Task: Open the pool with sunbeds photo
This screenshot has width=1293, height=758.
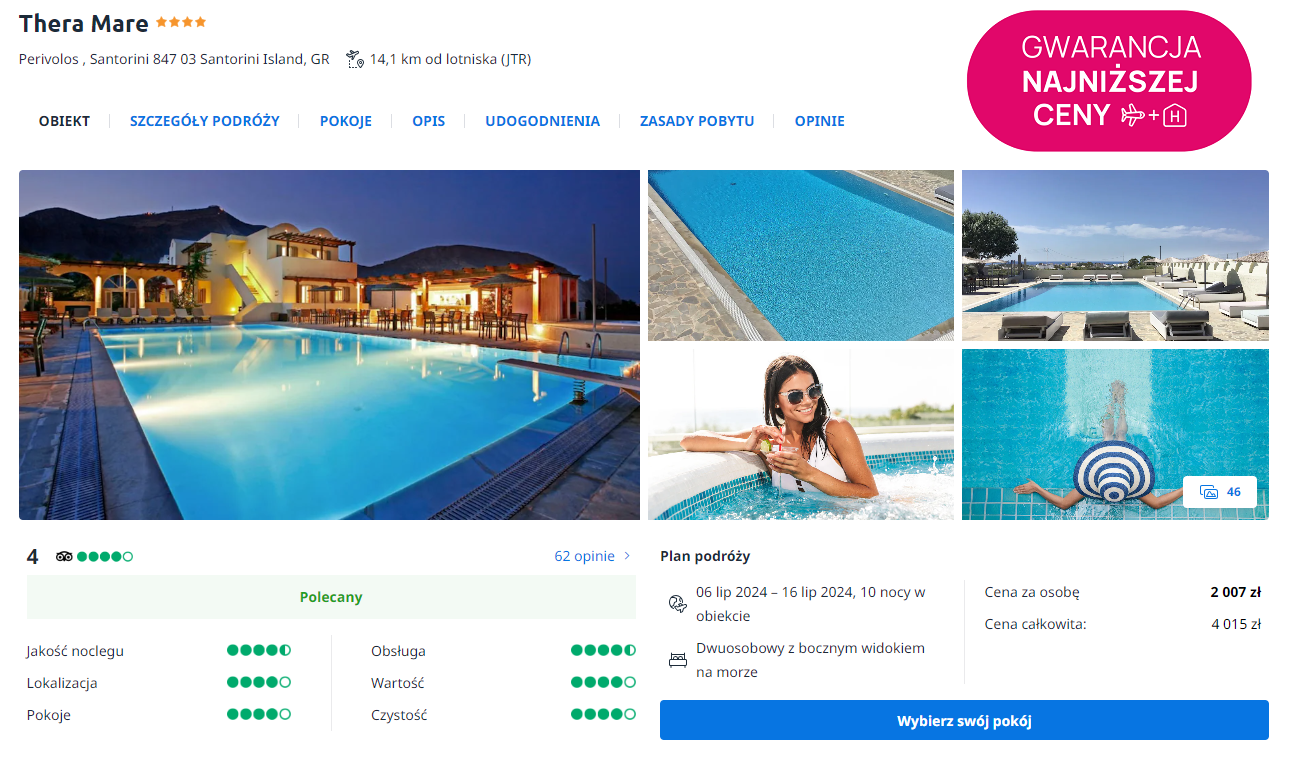Action: [1115, 255]
